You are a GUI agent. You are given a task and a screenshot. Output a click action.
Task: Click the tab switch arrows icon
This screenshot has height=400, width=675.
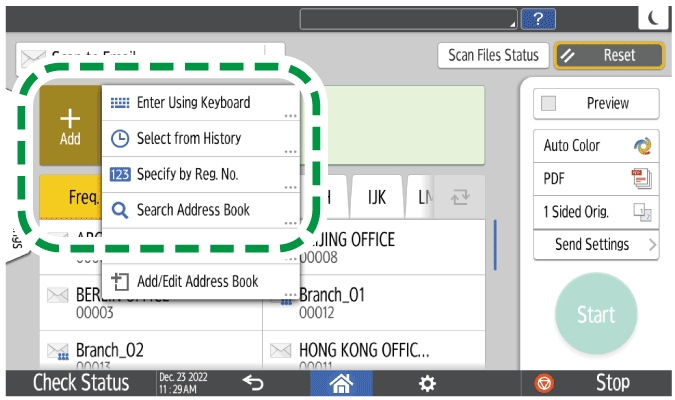click(x=461, y=197)
